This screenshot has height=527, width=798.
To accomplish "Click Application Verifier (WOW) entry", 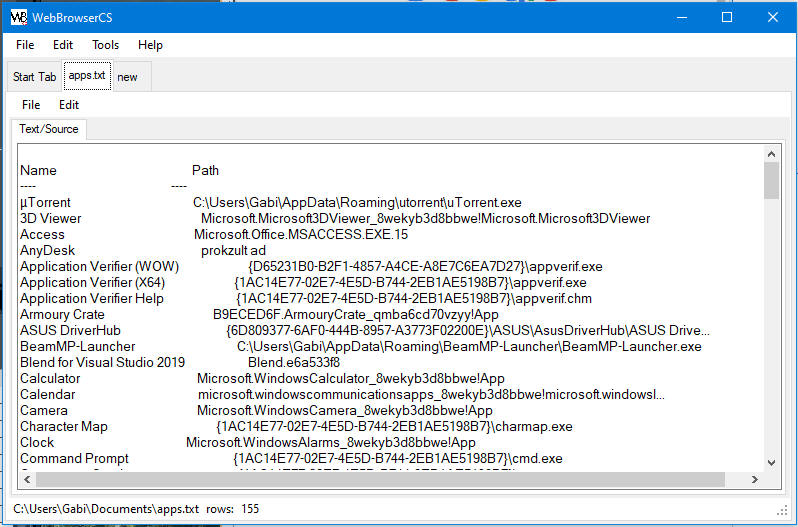I will point(99,267).
